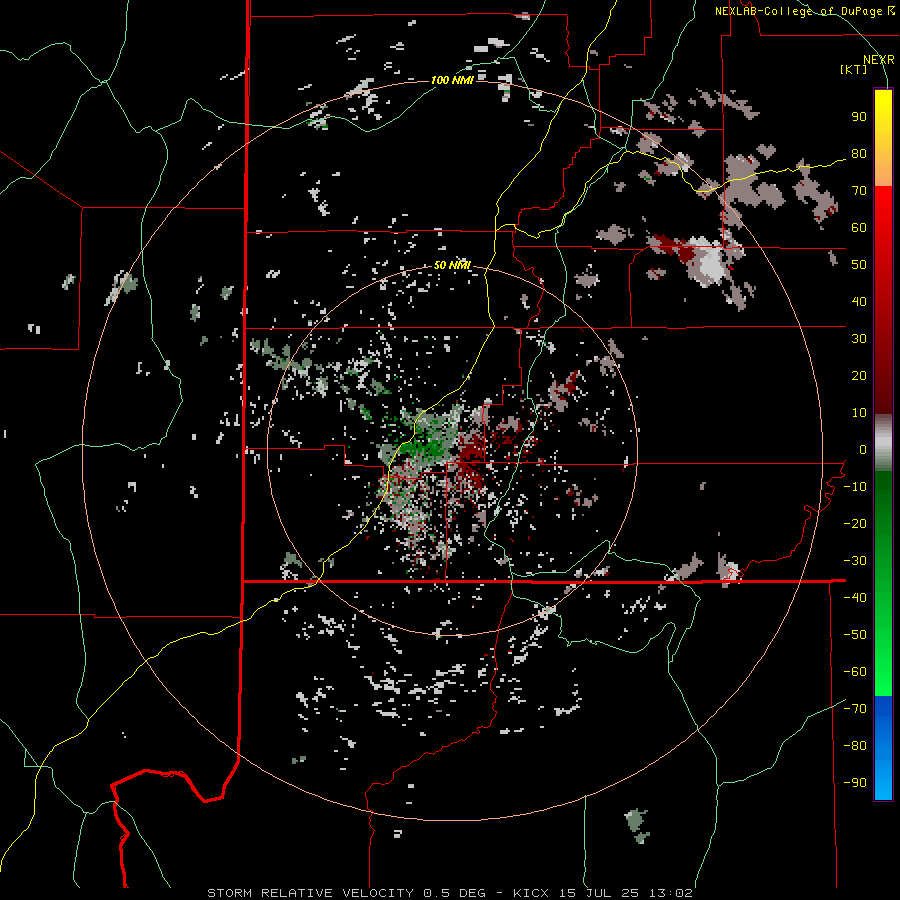Click the -30 value on velocity scale

[x=855, y=561]
